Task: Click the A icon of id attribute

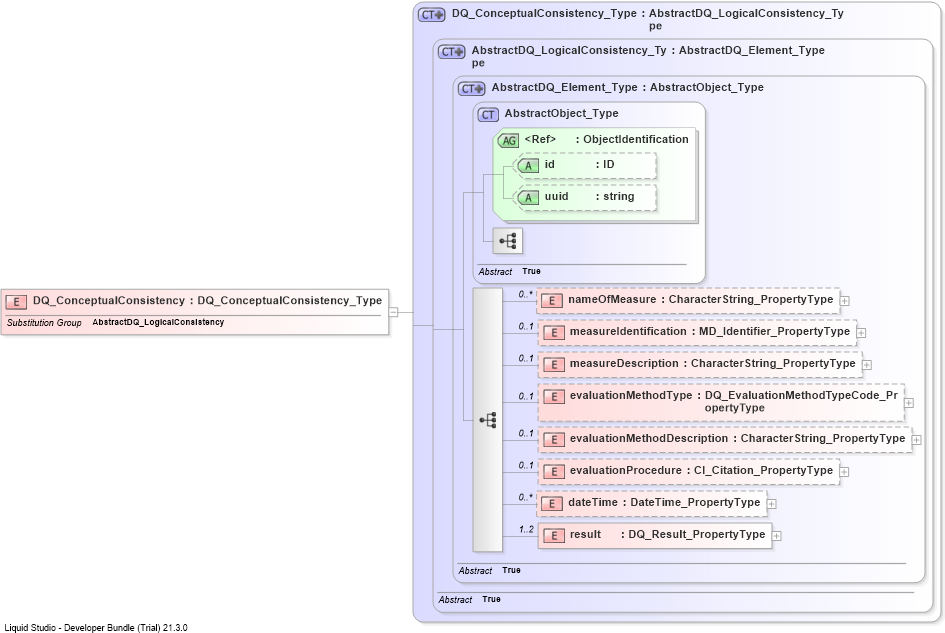Action: click(x=529, y=166)
